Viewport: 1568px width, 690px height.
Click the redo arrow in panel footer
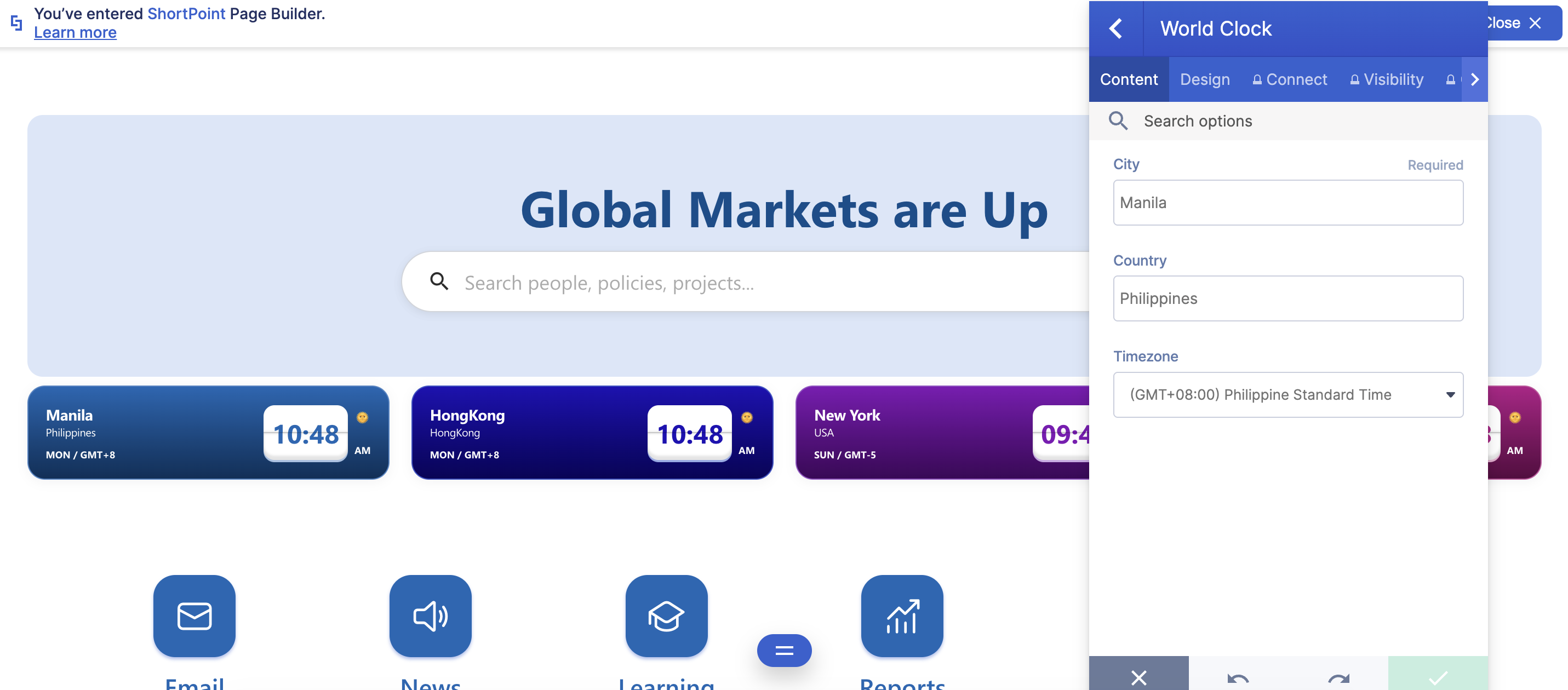[1338, 677]
